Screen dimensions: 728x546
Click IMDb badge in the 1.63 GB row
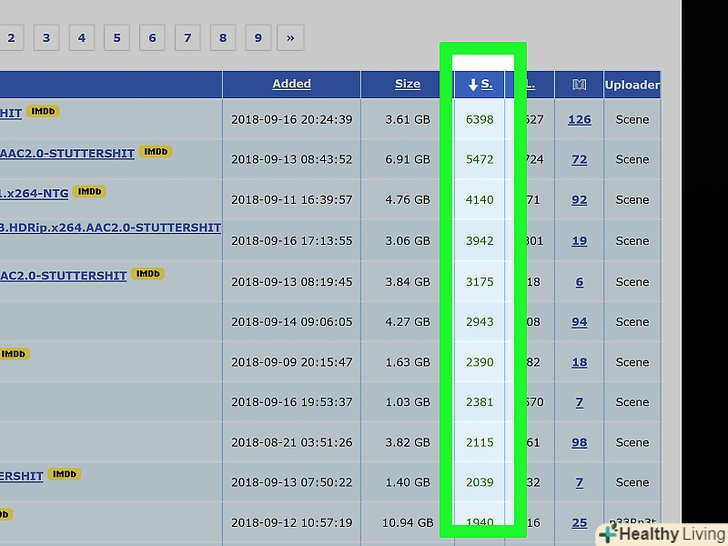tap(14, 354)
